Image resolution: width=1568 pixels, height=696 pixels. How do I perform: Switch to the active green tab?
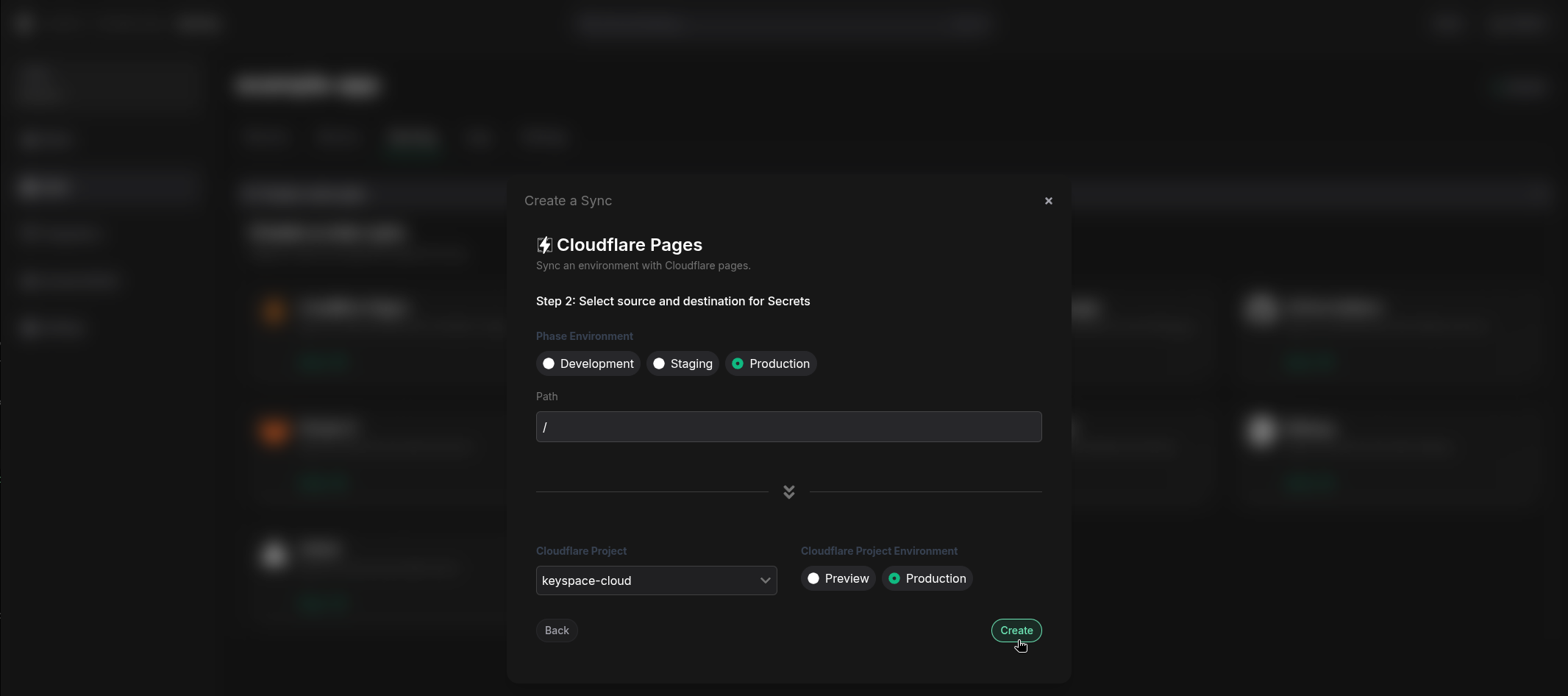[413, 138]
